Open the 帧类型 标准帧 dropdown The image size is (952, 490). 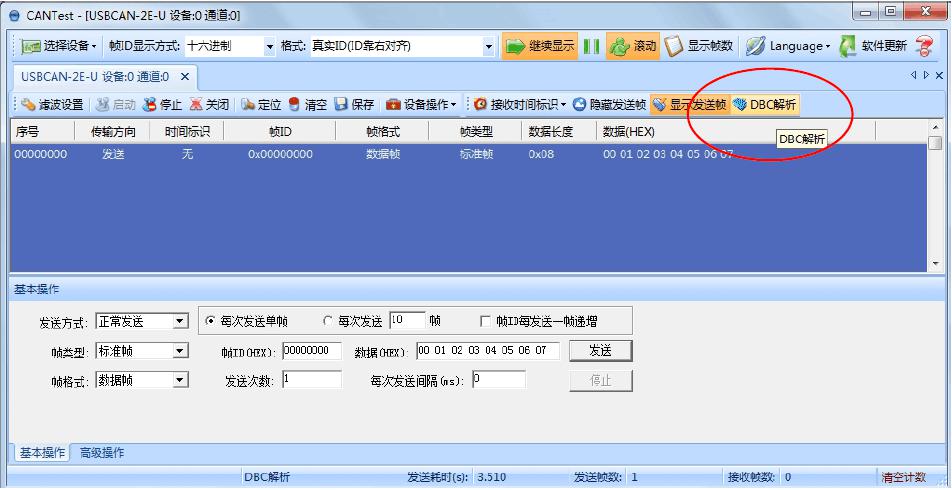point(180,351)
